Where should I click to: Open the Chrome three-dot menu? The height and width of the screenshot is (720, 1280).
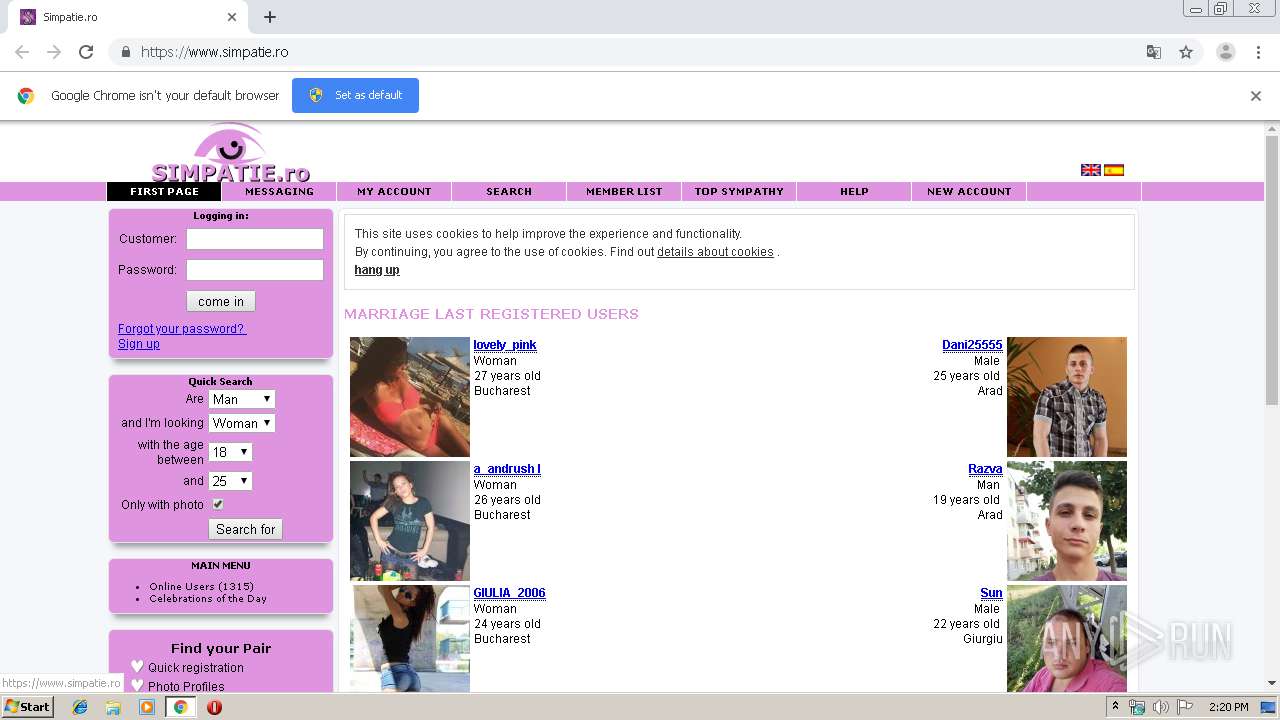pos(1258,52)
